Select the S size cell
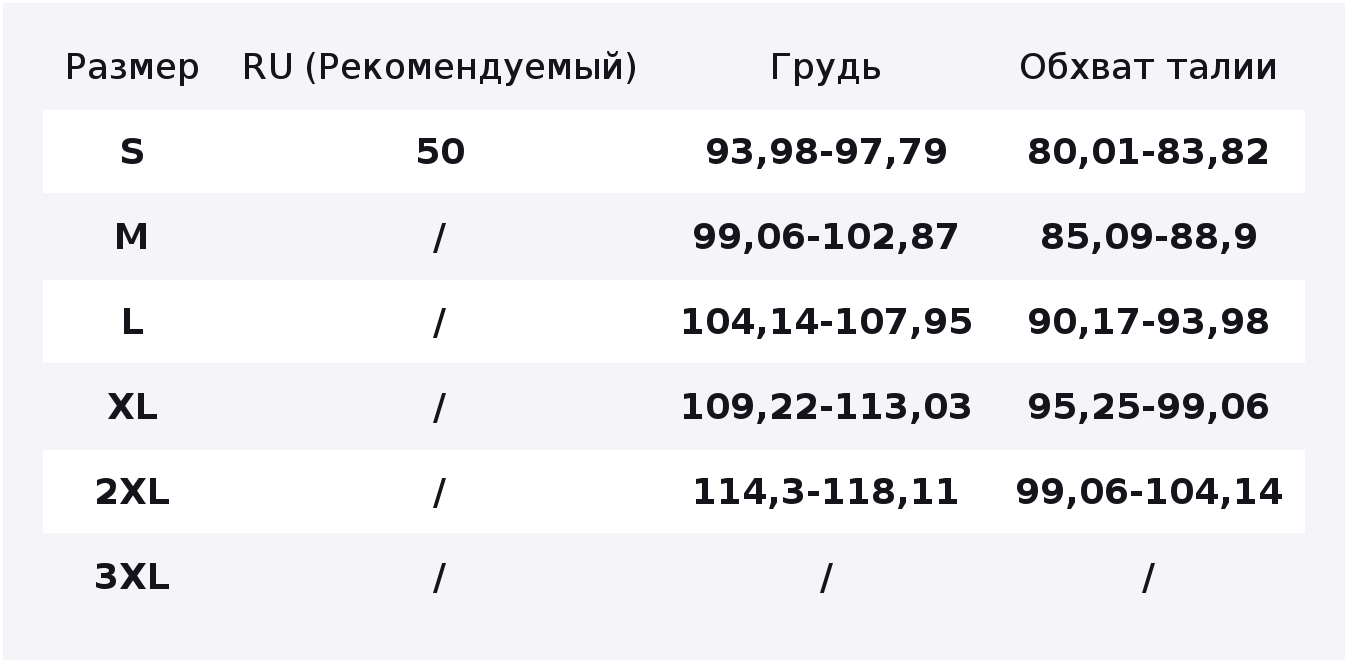 tap(132, 152)
